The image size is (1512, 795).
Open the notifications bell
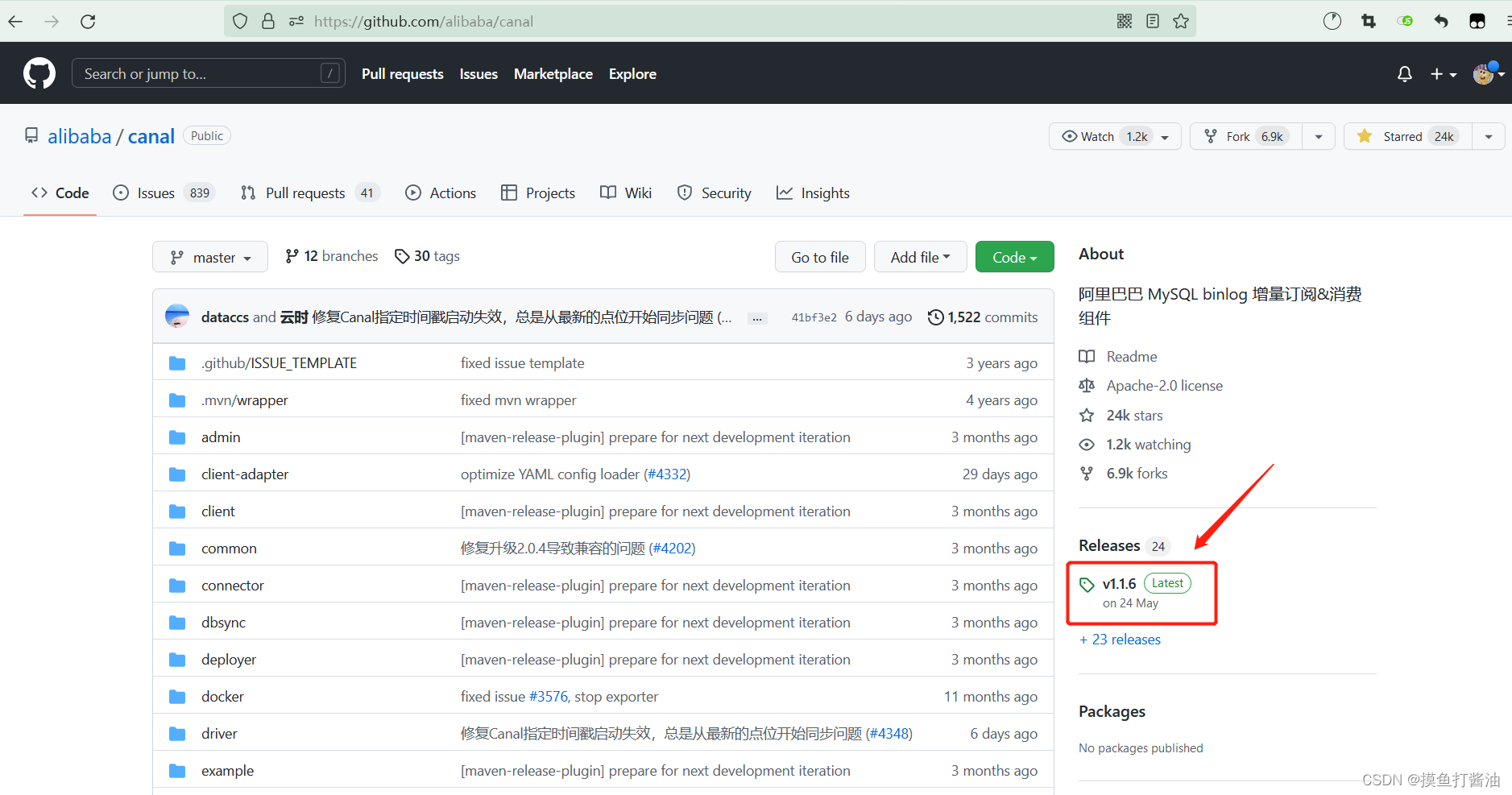[x=1405, y=74]
